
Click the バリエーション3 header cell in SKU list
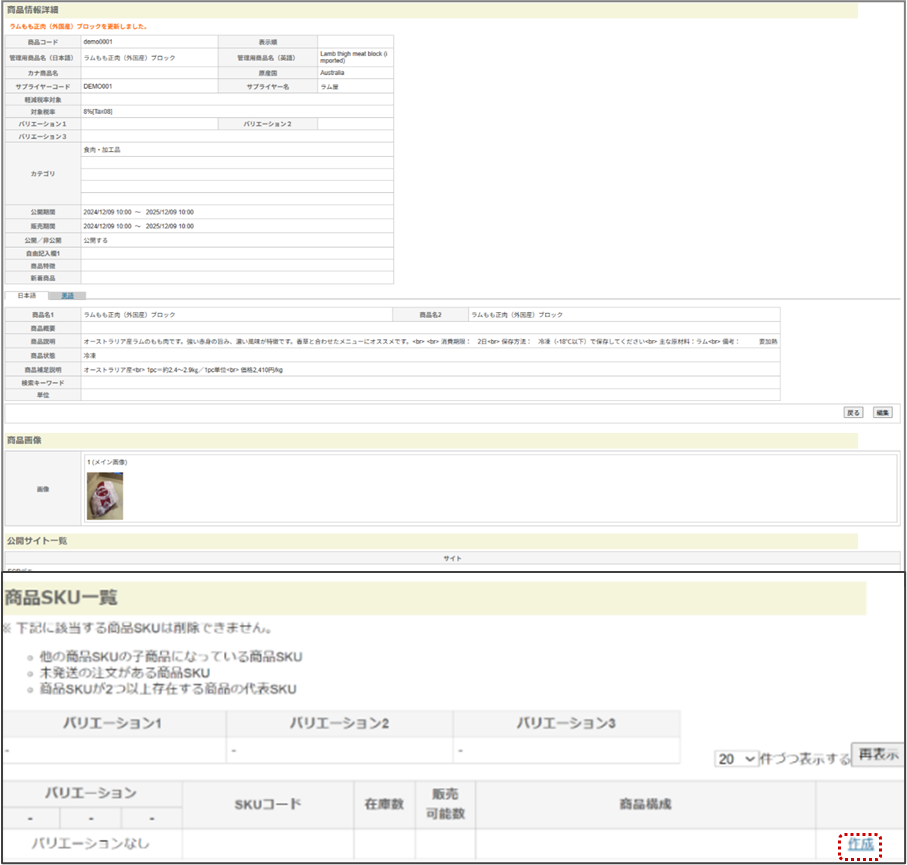coord(566,723)
